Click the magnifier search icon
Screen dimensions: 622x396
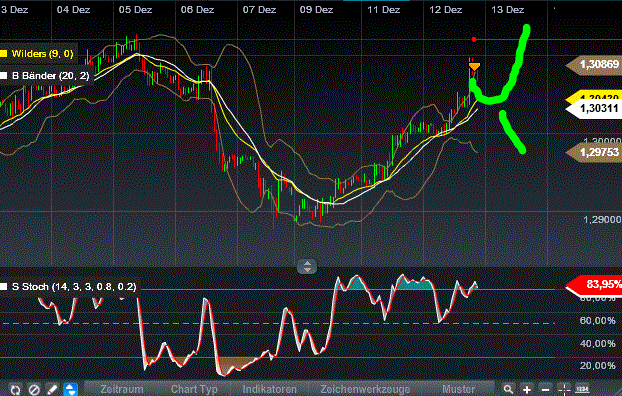click(x=508, y=389)
